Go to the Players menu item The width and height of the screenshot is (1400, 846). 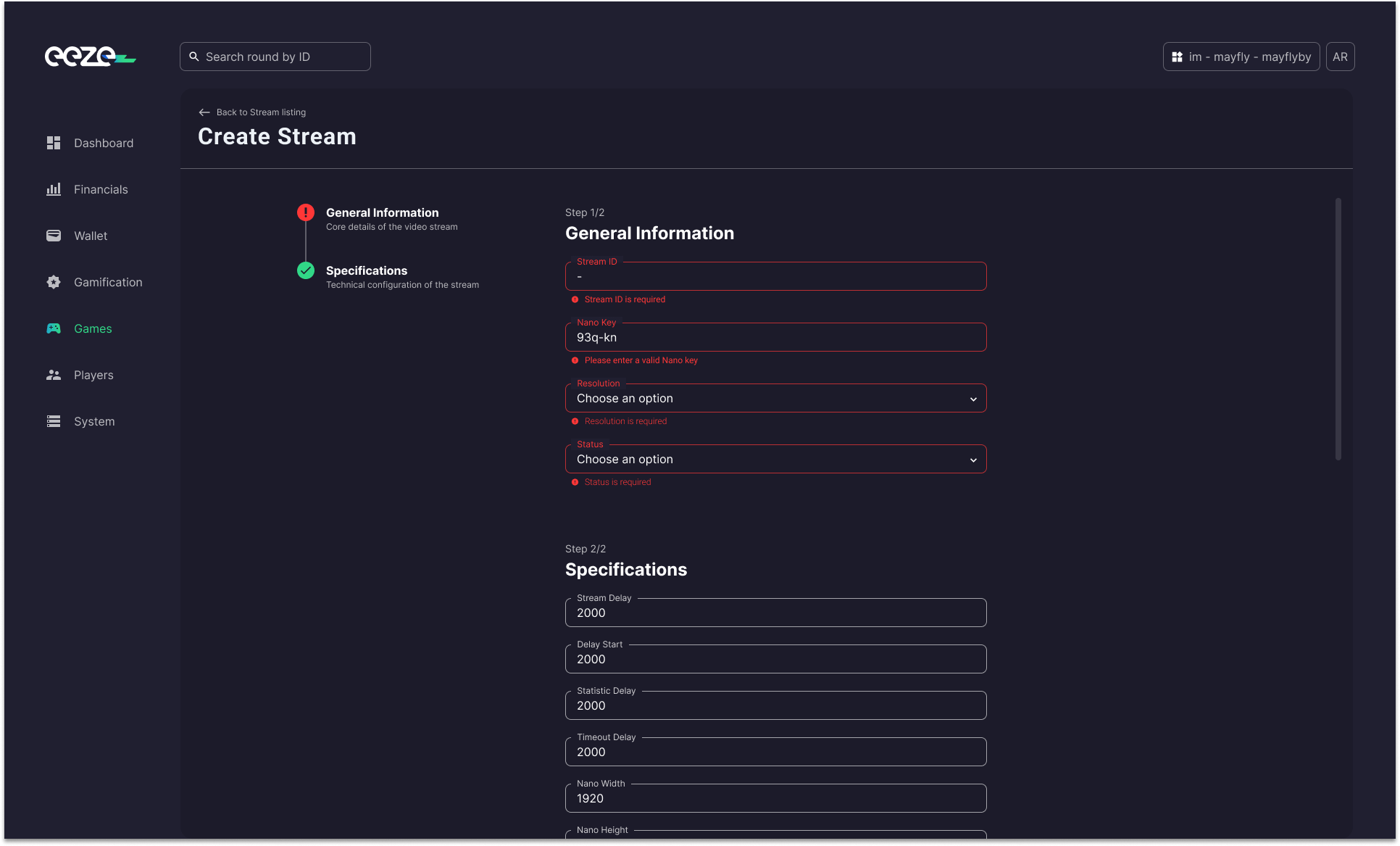tap(93, 375)
